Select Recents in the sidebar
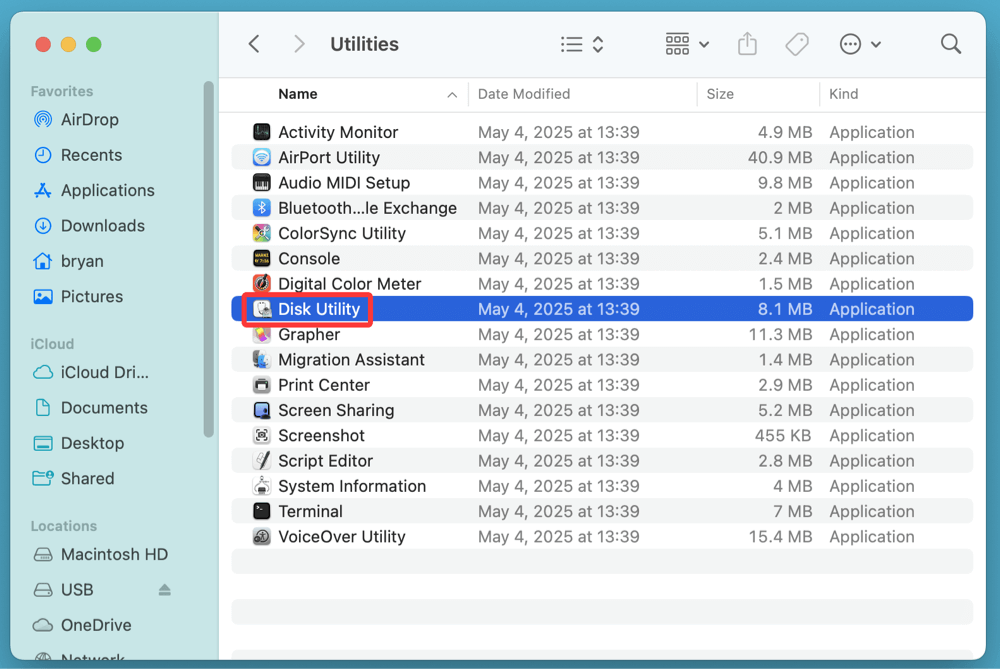The width and height of the screenshot is (1000, 669). [x=90, y=154]
